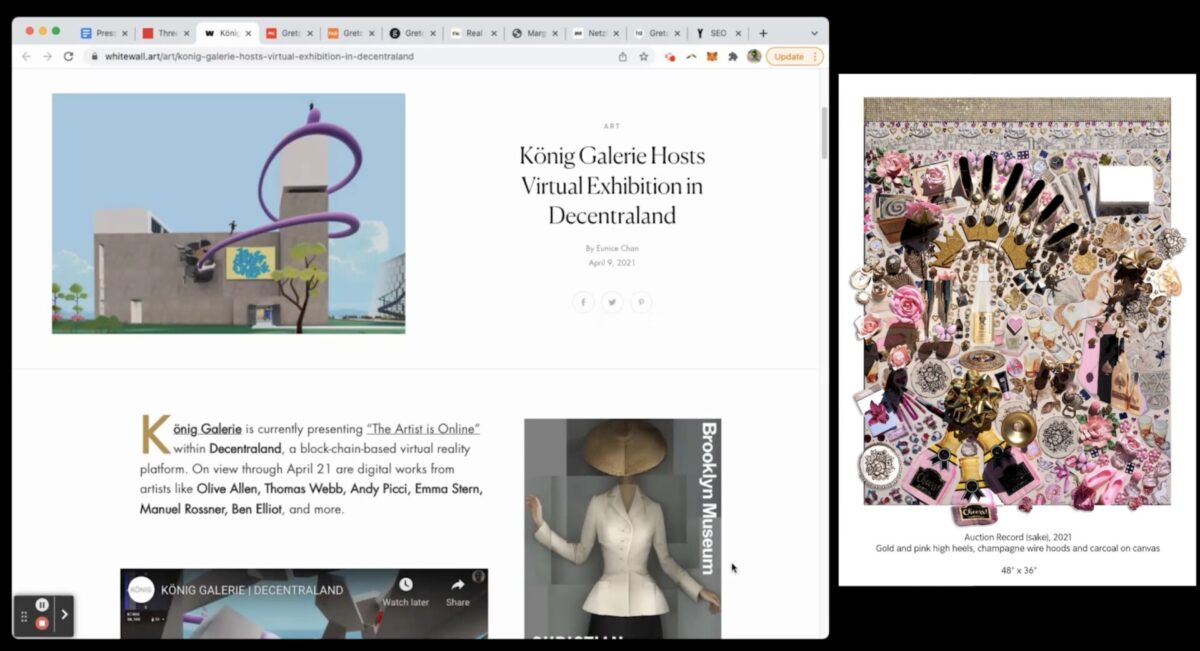This screenshot has height=651, width=1200.
Task: Click the article date 'April 9, 2021'
Action: 612,263
